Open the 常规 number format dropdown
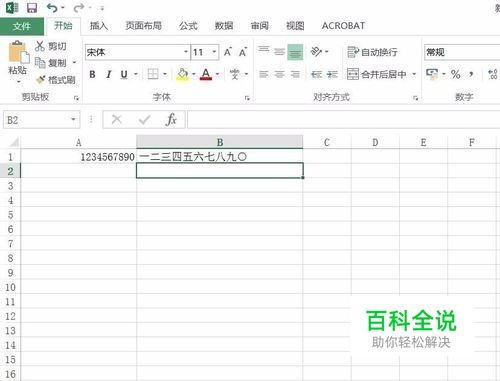 (463, 52)
